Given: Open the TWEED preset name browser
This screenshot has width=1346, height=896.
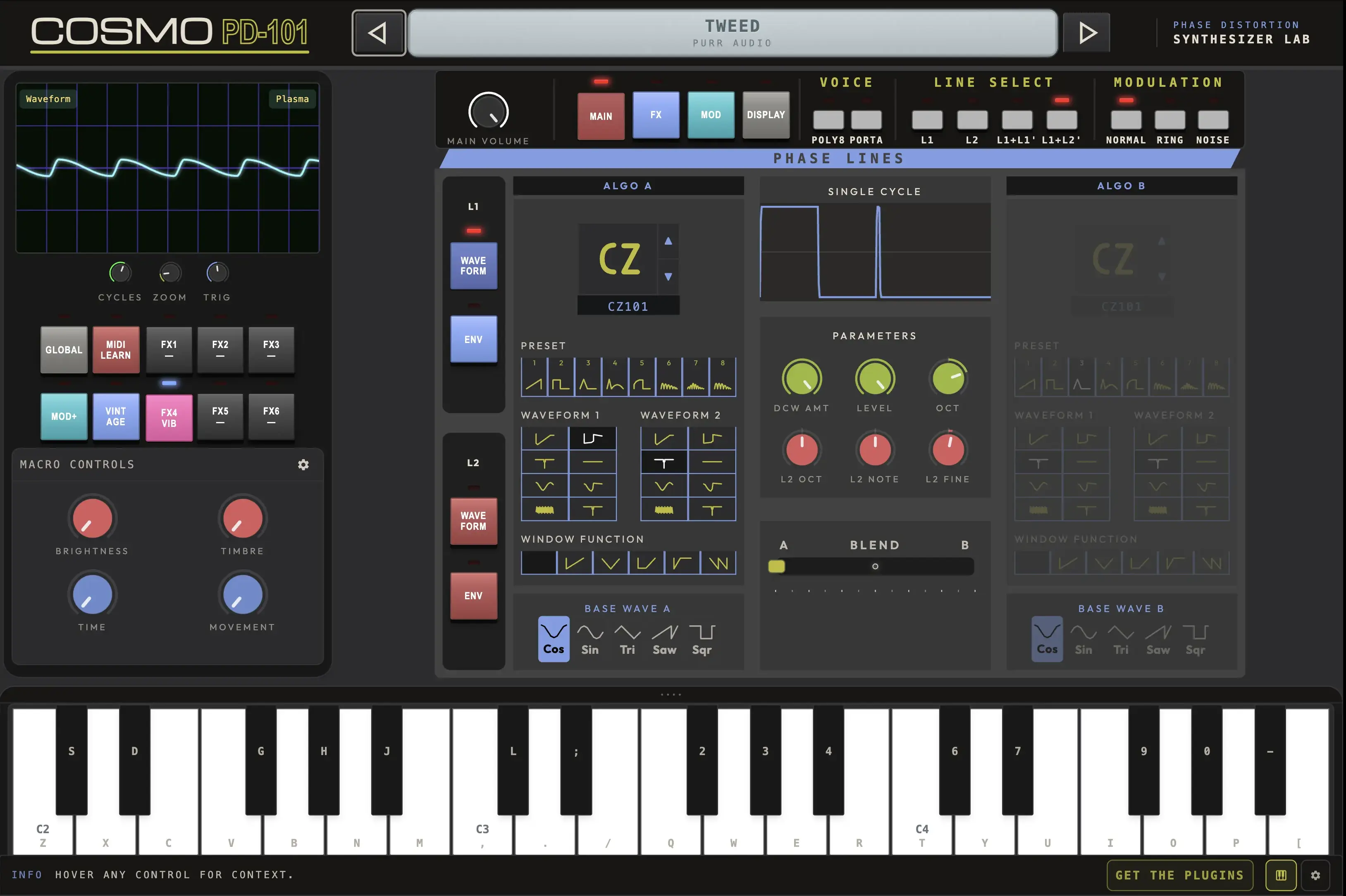Looking at the screenshot, I should click(733, 33).
